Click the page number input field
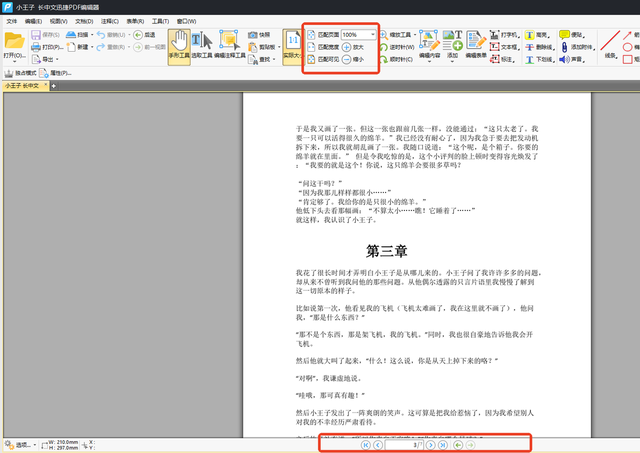The height and width of the screenshot is (453, 640). tap(404, 445)
